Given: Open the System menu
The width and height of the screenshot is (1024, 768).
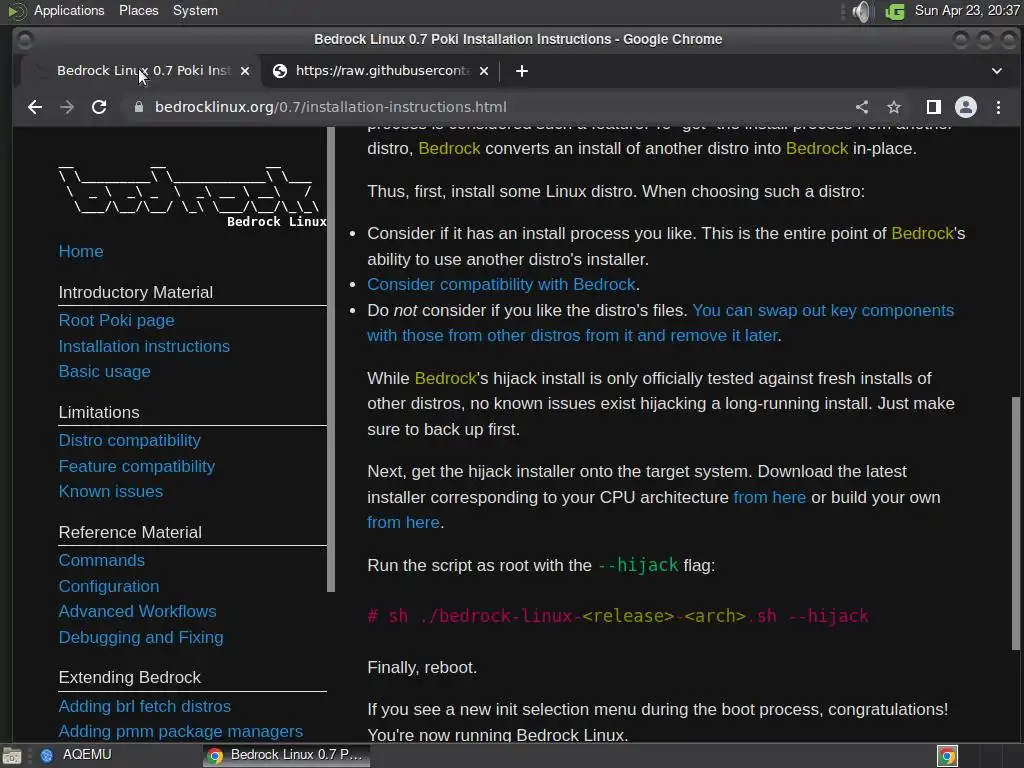Looking at the screenshot, I should tap(195, 10).
